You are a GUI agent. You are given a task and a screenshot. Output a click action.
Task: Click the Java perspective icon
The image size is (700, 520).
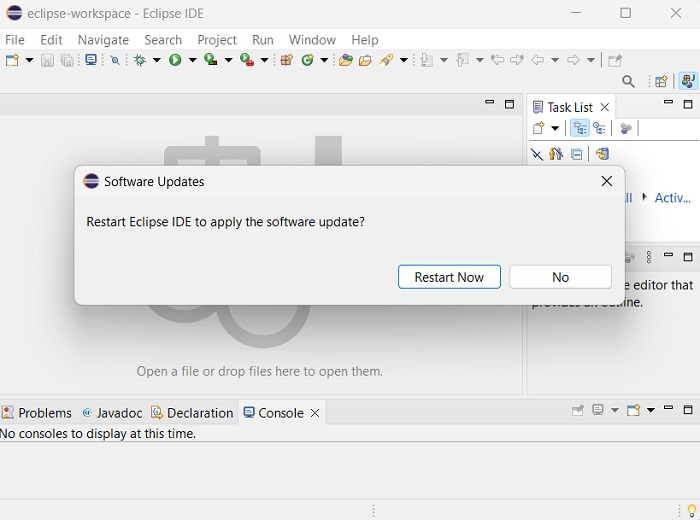pos(687,82)
